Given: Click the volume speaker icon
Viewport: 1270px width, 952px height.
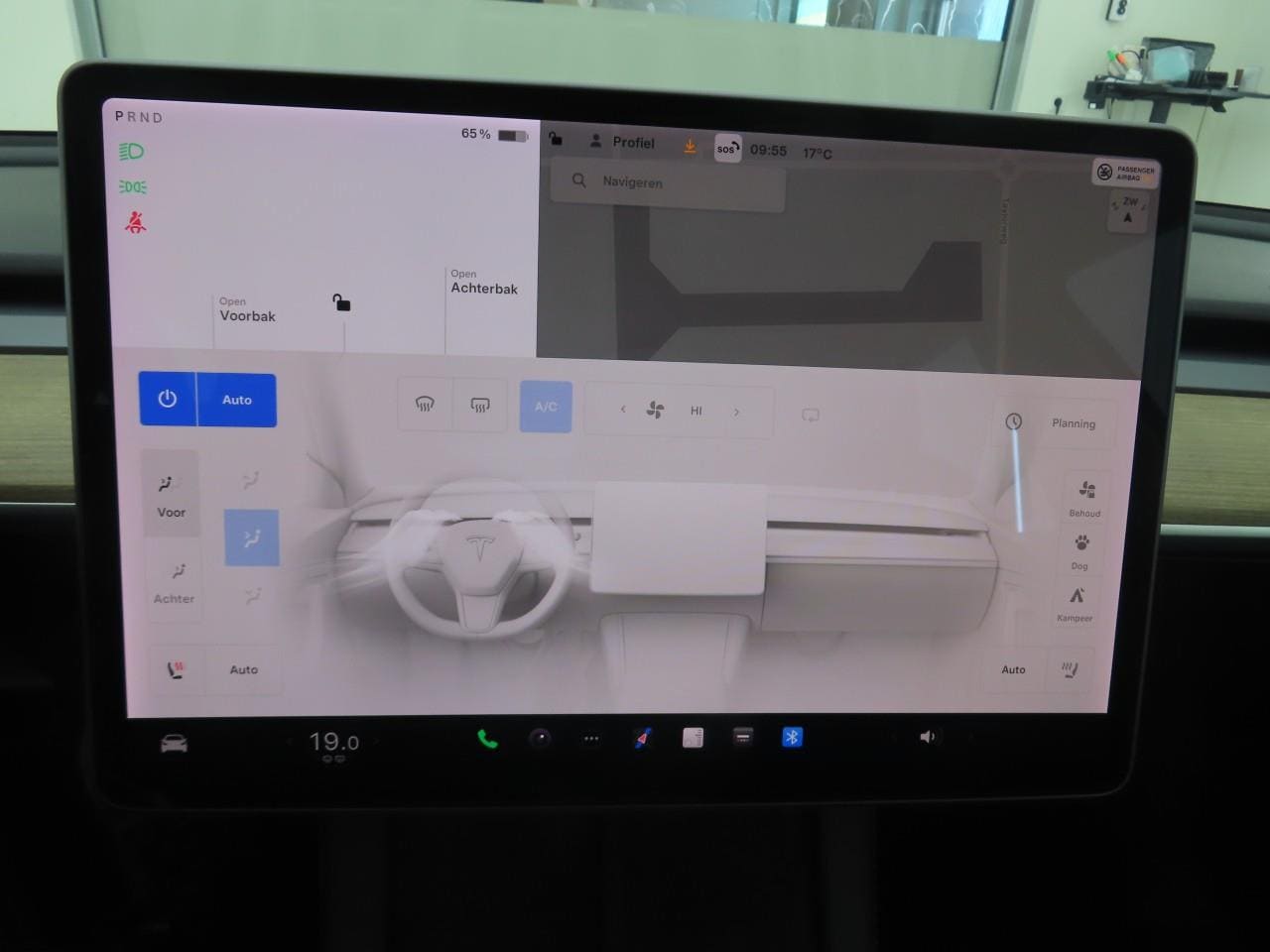Looking at the screenshot, I should [x=927, y=737].
